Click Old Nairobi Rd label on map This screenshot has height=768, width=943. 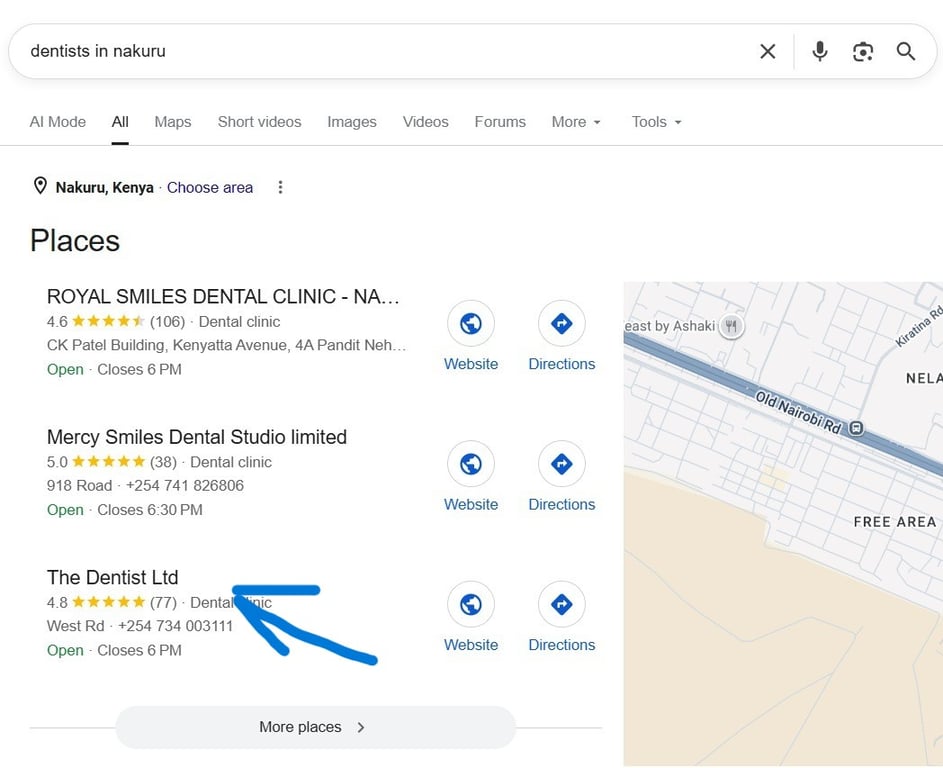point(798,413)
